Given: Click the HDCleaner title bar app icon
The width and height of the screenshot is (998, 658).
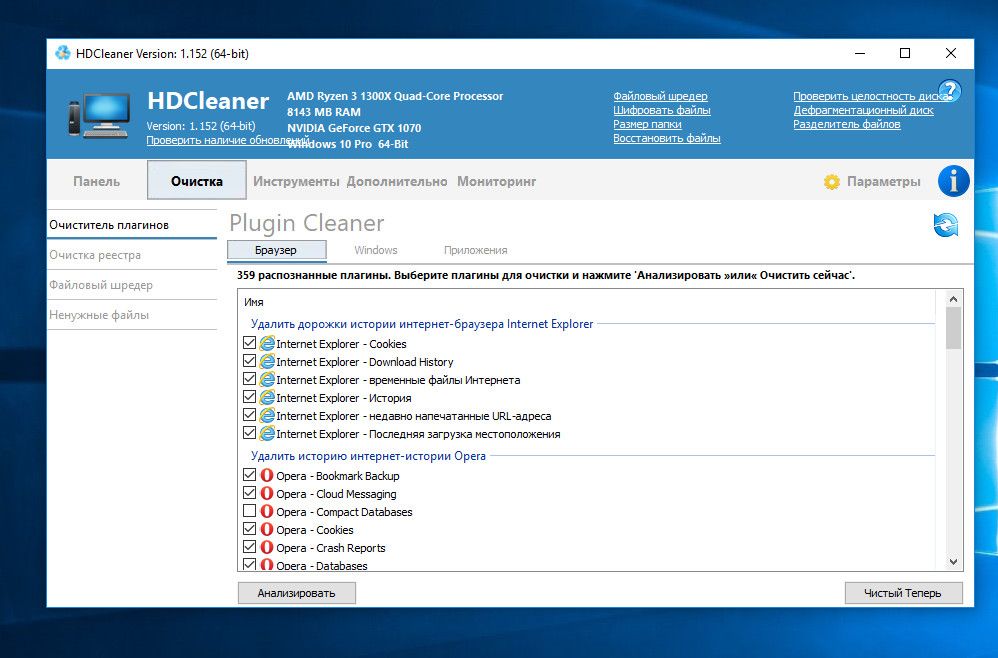Looking at the screenshot, I should click(x=63, y=53).
